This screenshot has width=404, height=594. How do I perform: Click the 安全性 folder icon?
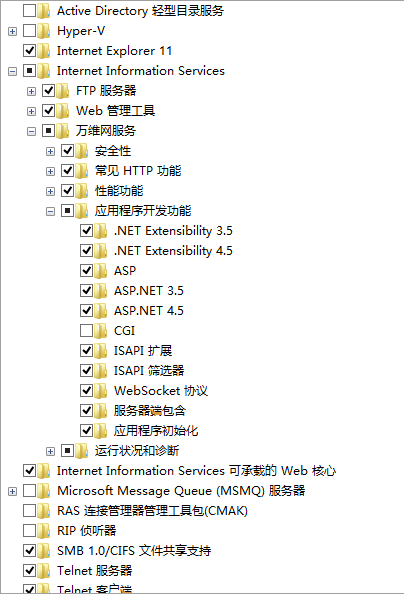pyautogui.click(x=82, y=151)
